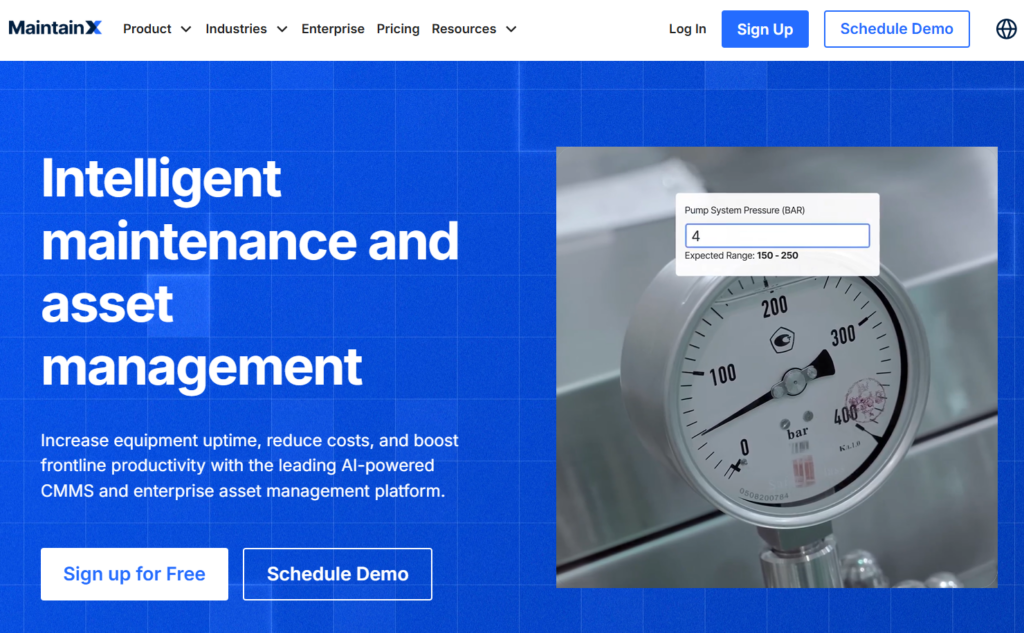
Task: Open the Product menu
Action: pos(147,29)
